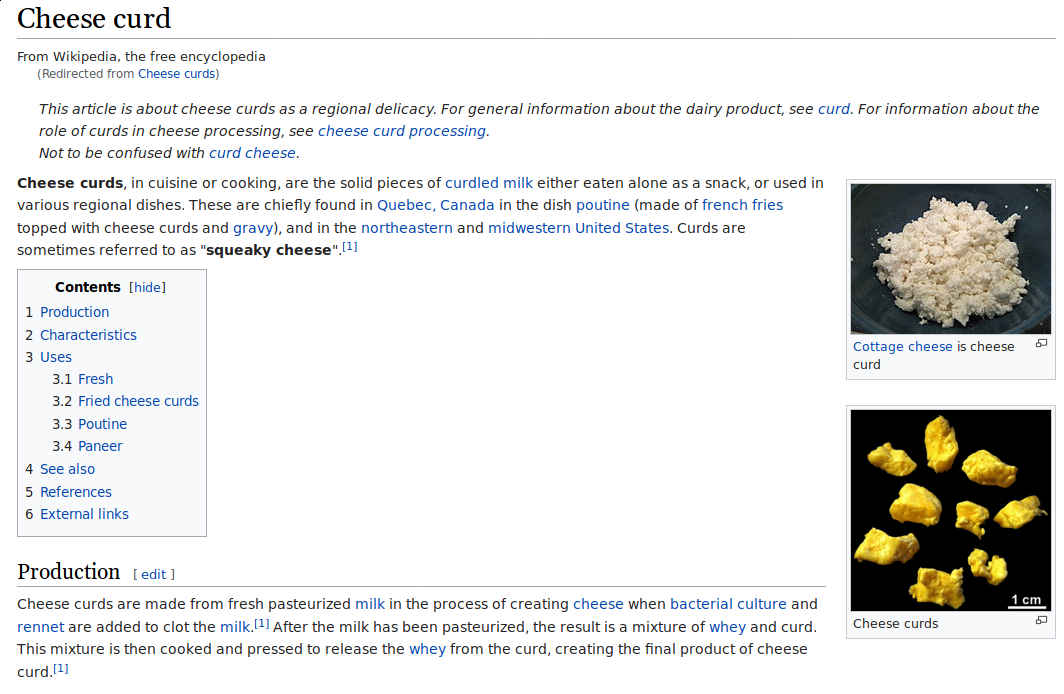The width and height of the screenshot is (1064, 694).
Task: Open cheese curd processing link
Action: 402,131
